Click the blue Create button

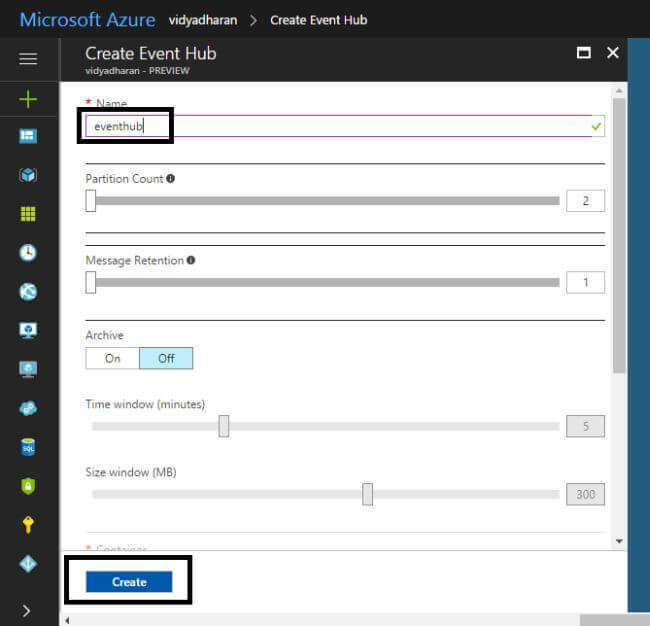pyautogui.click(x=129, y=582)
